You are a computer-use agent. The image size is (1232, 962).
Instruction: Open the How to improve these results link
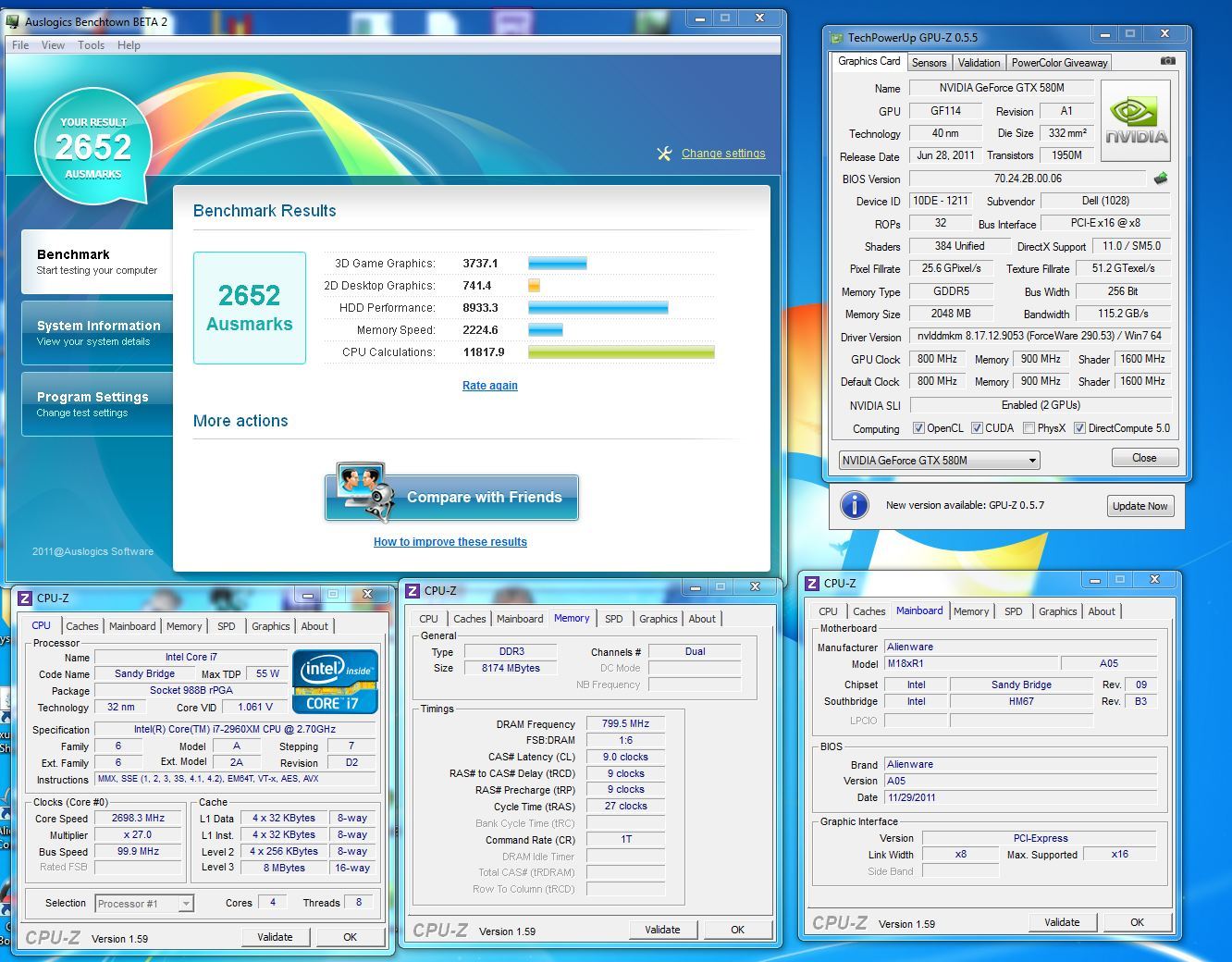click(450, 542)
